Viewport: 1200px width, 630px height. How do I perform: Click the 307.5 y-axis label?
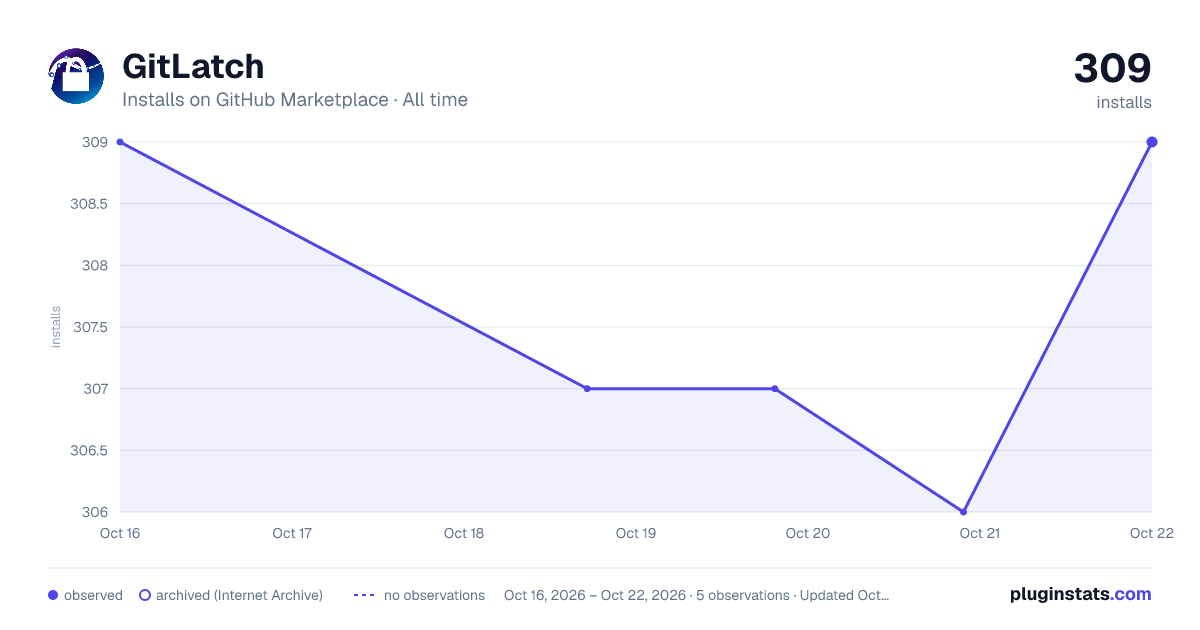[88, 327]
